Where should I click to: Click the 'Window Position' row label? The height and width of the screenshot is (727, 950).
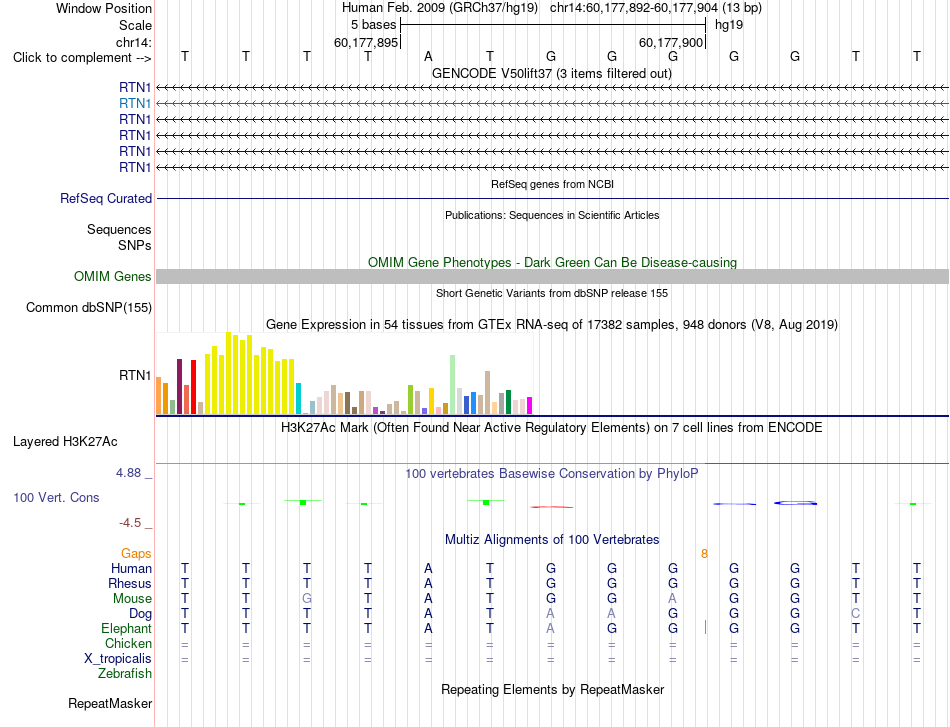point(104,8)
